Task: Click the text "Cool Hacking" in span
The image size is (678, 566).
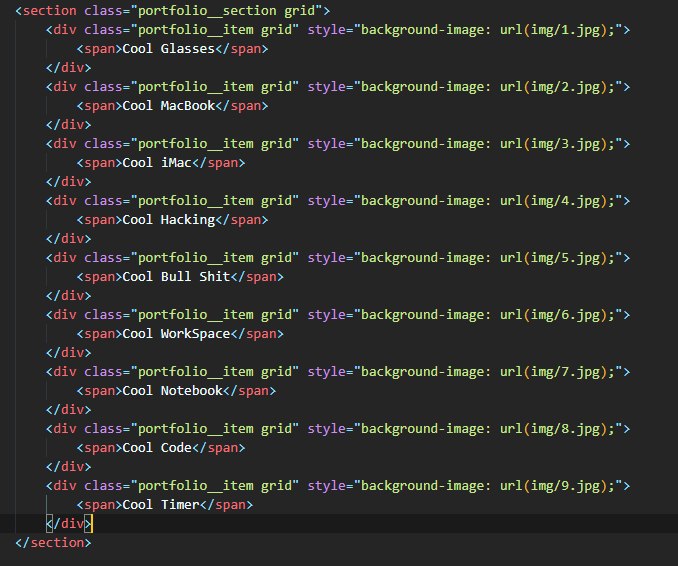Action: pos(169,220)
